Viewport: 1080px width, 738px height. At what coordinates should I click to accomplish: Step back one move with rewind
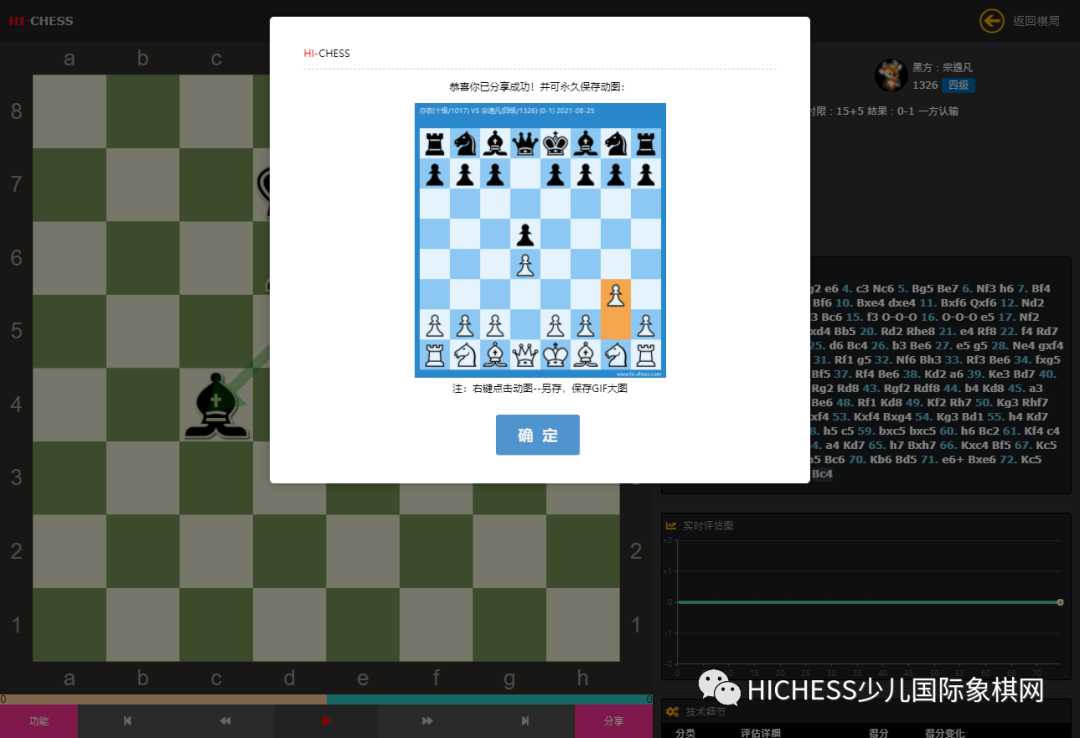226,720
